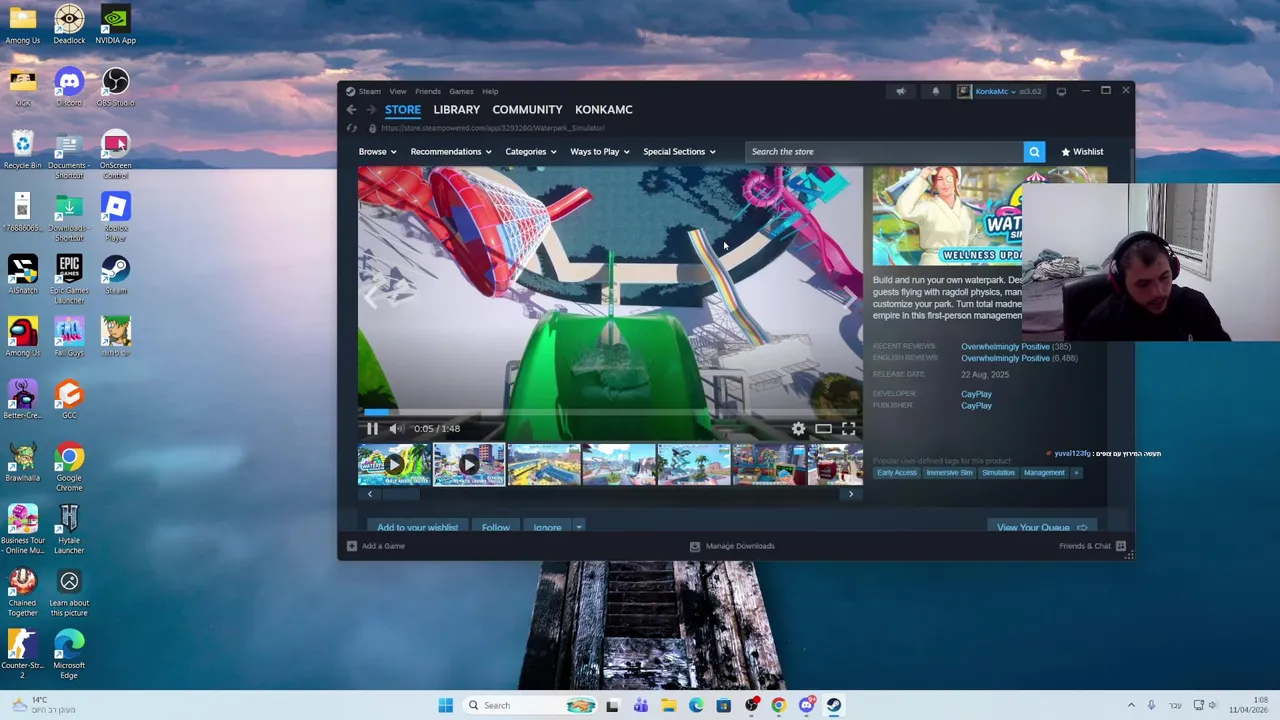
Task: Open the Hytale Launcher desktop shortcut
Action: (x=69, y=530)
